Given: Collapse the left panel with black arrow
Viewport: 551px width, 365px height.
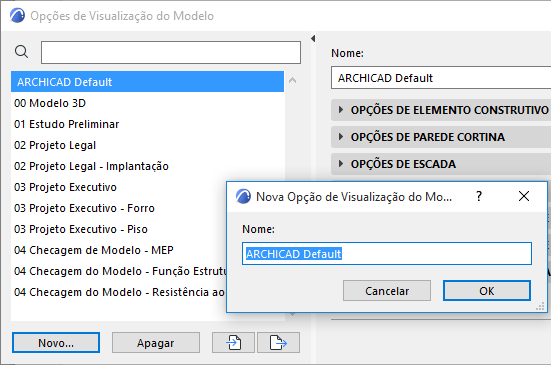Looking at the screenshot, I should (x=313, y=39).
